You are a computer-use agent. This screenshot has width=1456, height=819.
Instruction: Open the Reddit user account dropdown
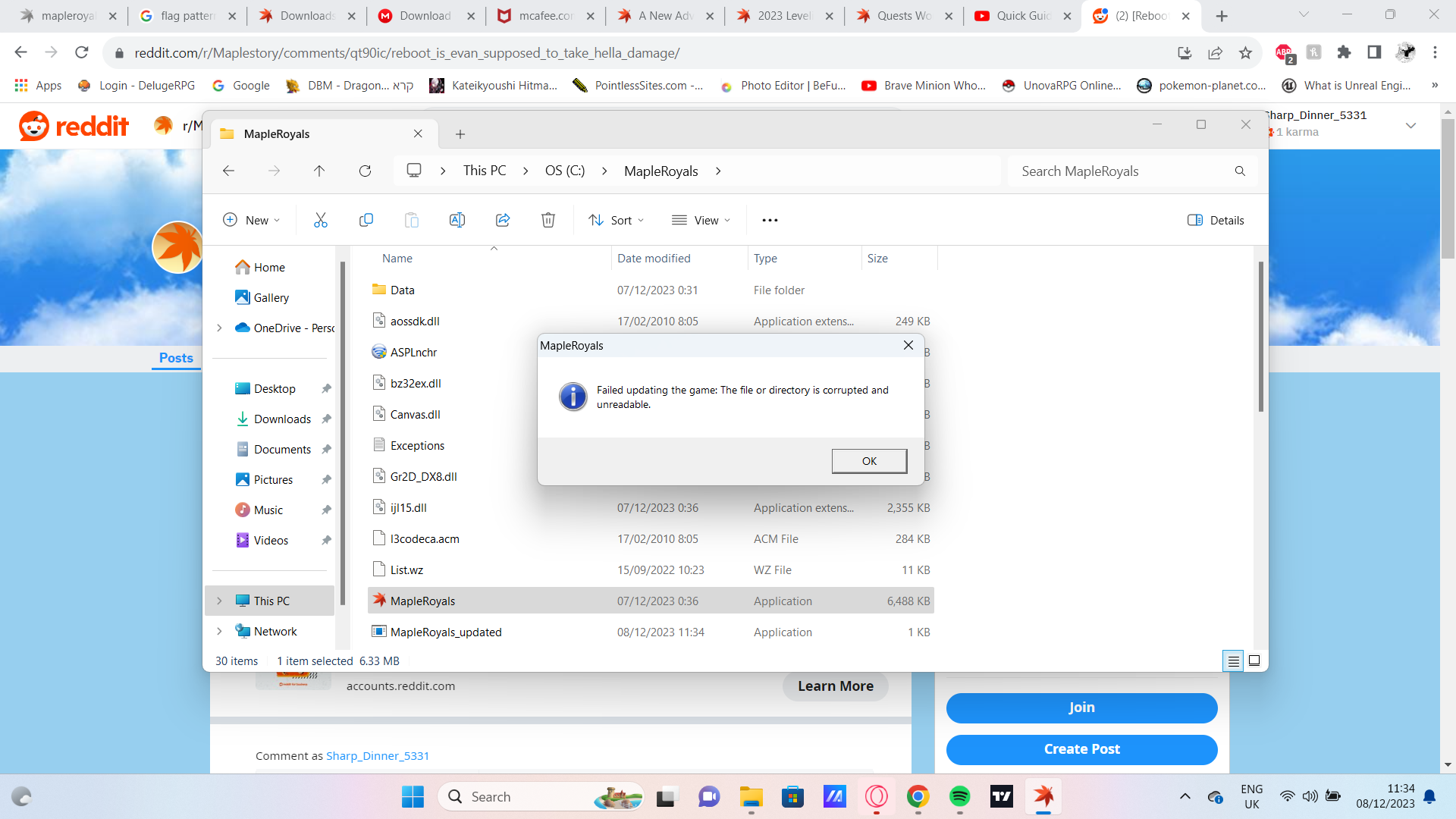[1410, 125]
